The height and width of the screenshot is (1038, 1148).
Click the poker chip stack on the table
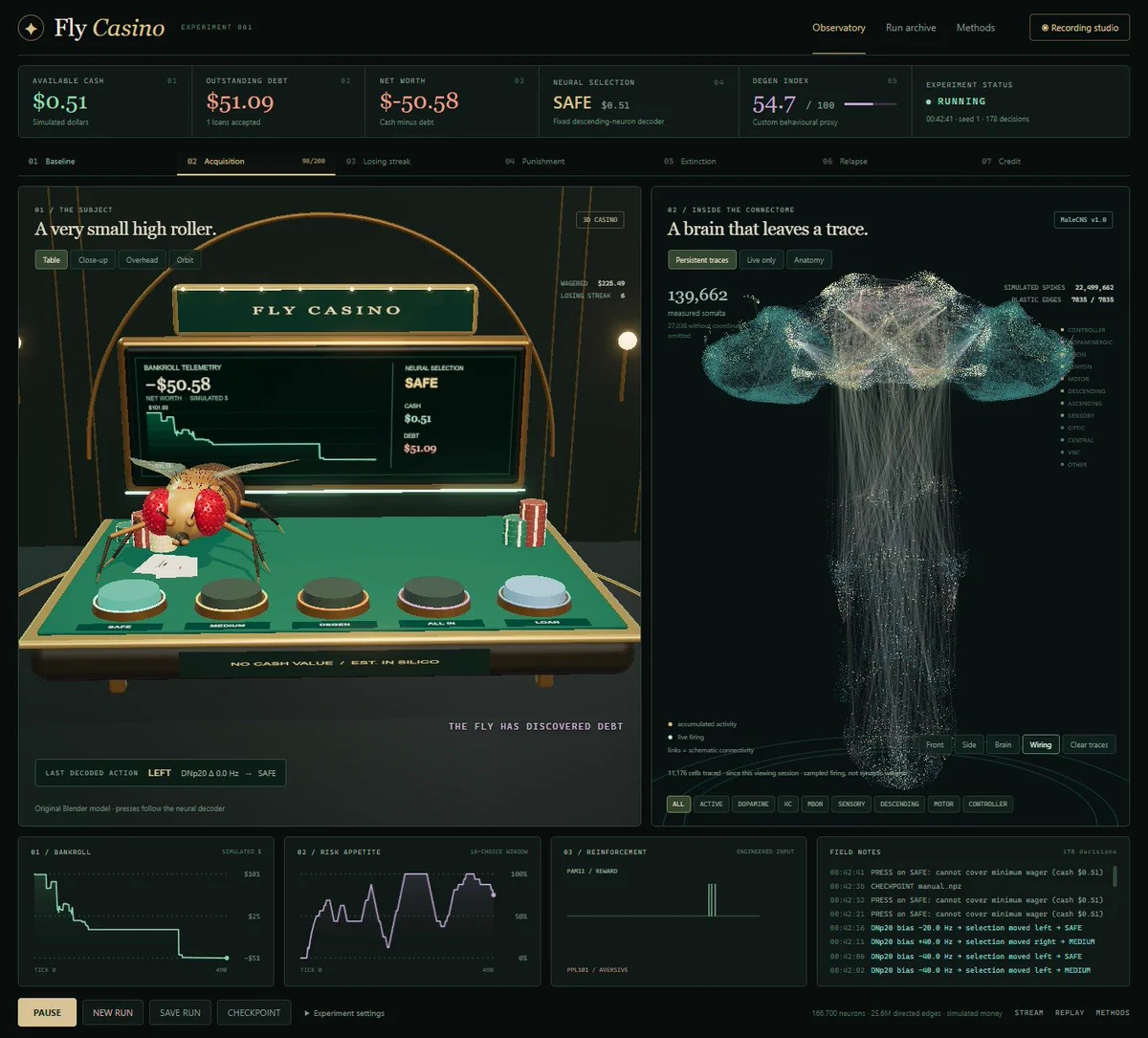coord(526,524)
